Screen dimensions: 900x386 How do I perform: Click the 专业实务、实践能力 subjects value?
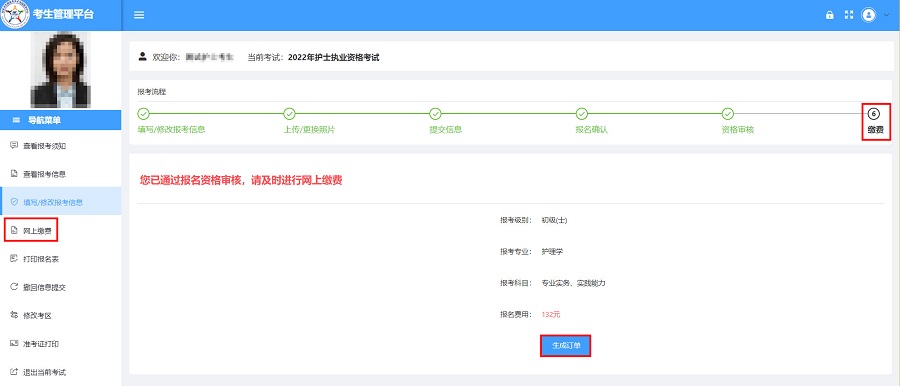click(x=573, y=283)
